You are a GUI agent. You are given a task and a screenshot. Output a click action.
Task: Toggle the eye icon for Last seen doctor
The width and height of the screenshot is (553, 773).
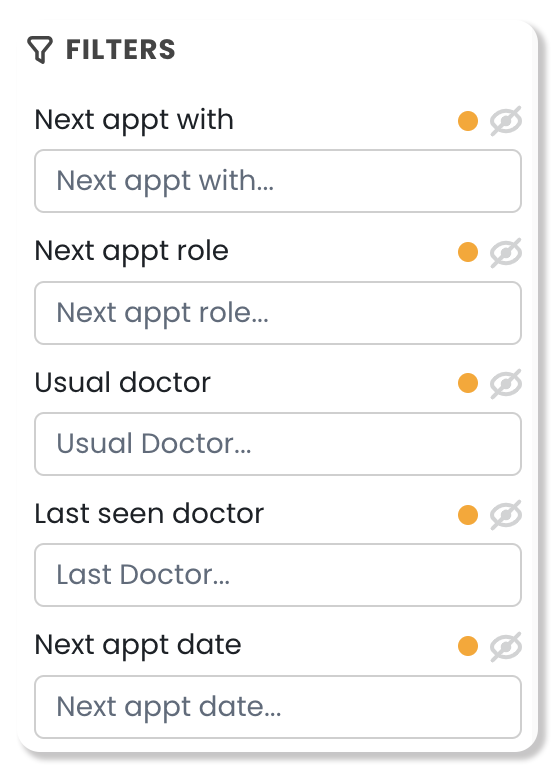coord(506,515)
